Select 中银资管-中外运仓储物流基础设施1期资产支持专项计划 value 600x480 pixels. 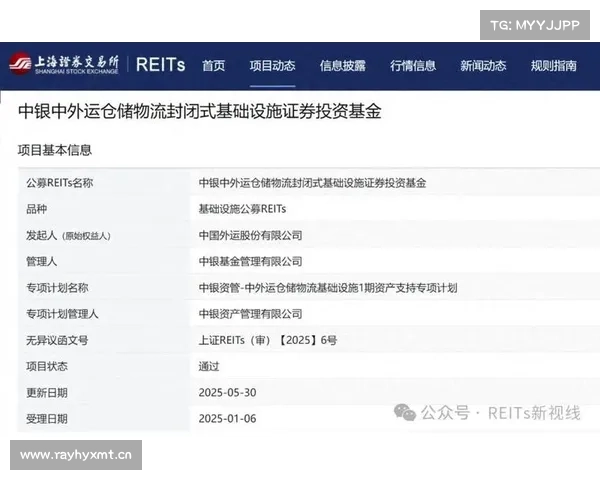328,288
